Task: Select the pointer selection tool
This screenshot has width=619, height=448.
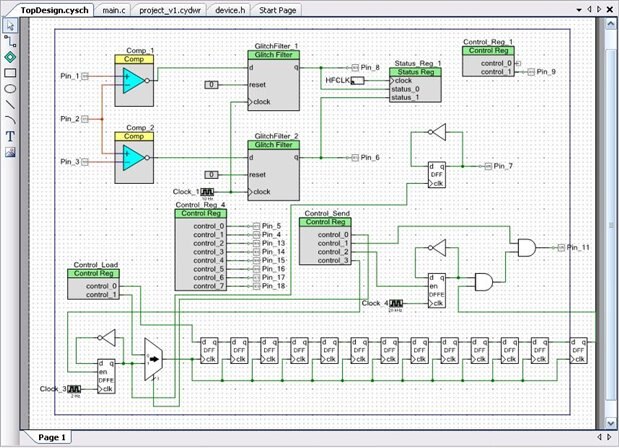Action: click(x=10, y=25)
